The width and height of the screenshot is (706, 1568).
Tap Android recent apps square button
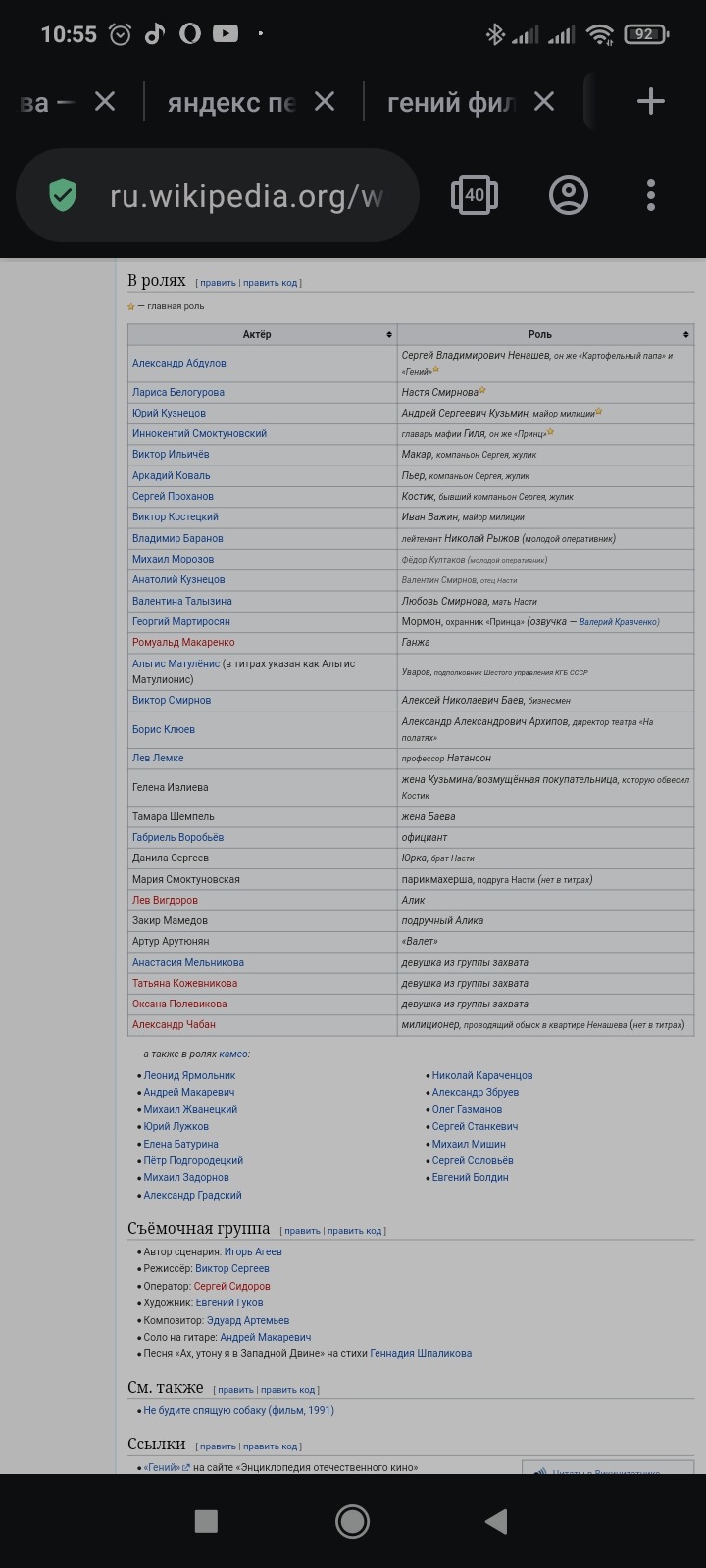pyautogui.click(x=206, y=1521)
